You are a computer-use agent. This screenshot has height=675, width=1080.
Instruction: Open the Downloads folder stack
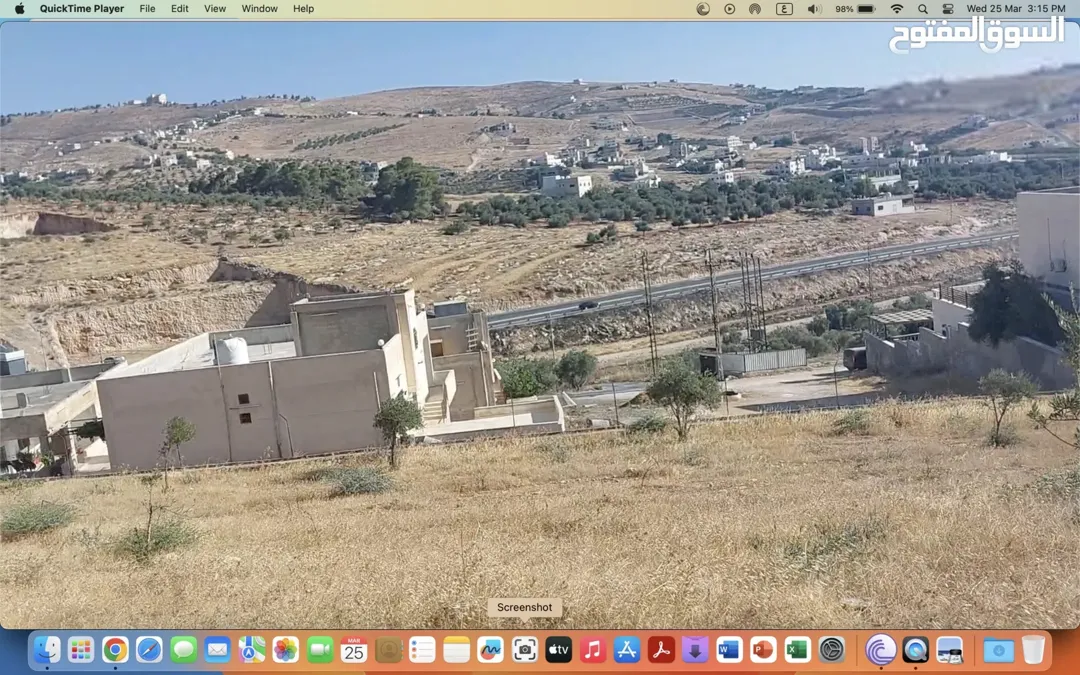click(x=999, y=650)
